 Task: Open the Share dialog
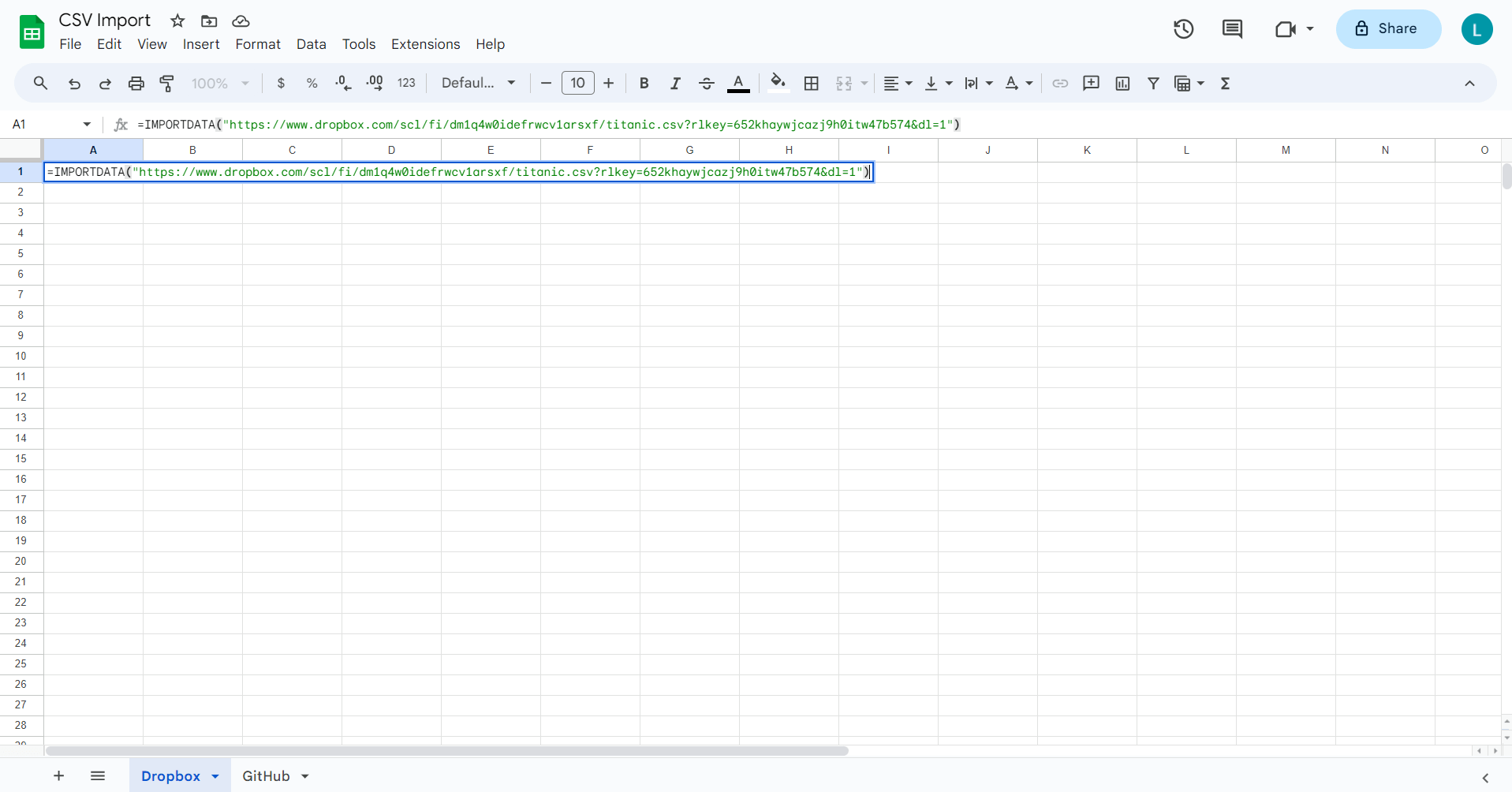[1387, 28]
